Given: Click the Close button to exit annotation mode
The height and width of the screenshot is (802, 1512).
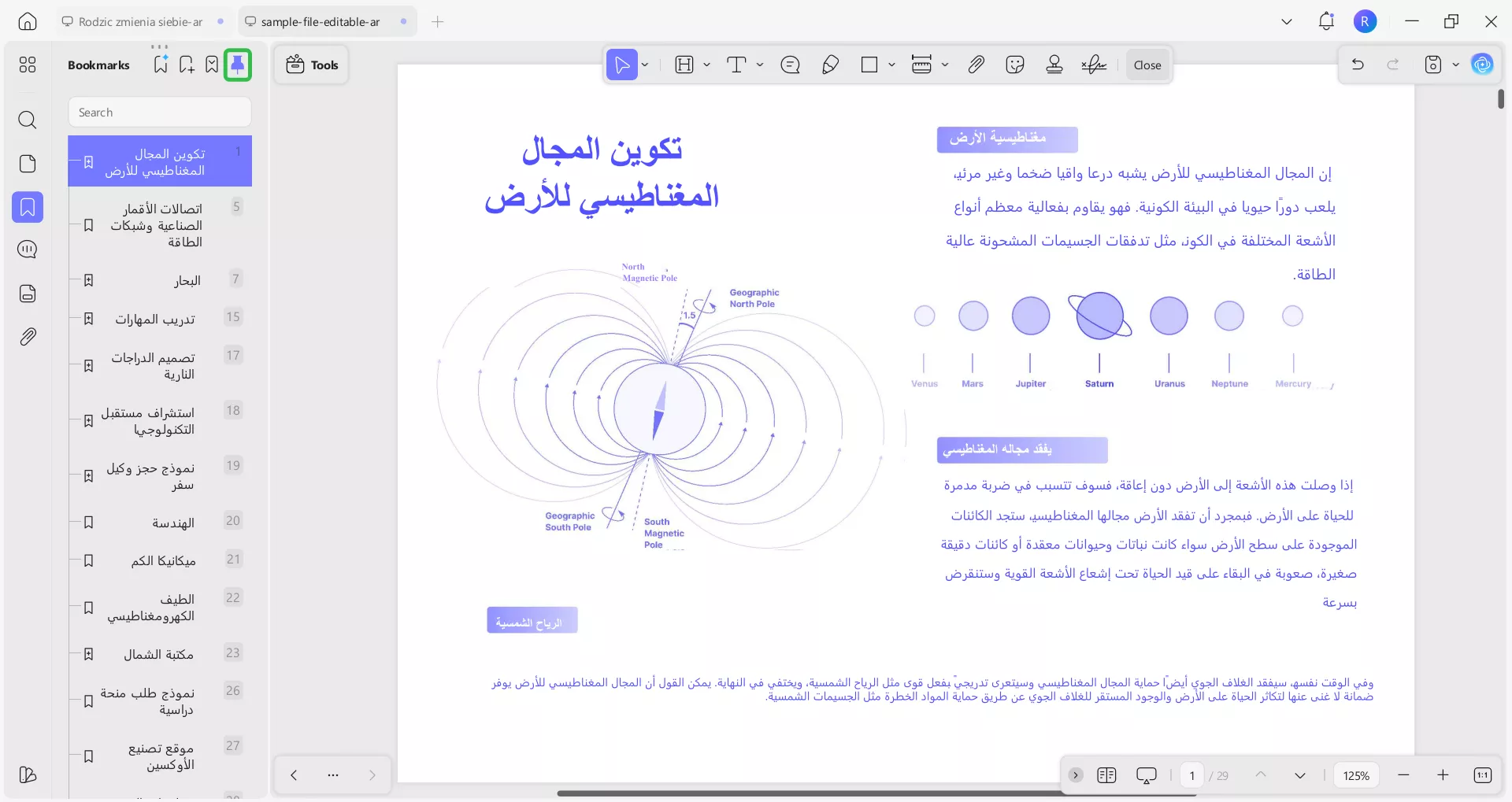Looking at the screenshot, I should [1147, 65].
